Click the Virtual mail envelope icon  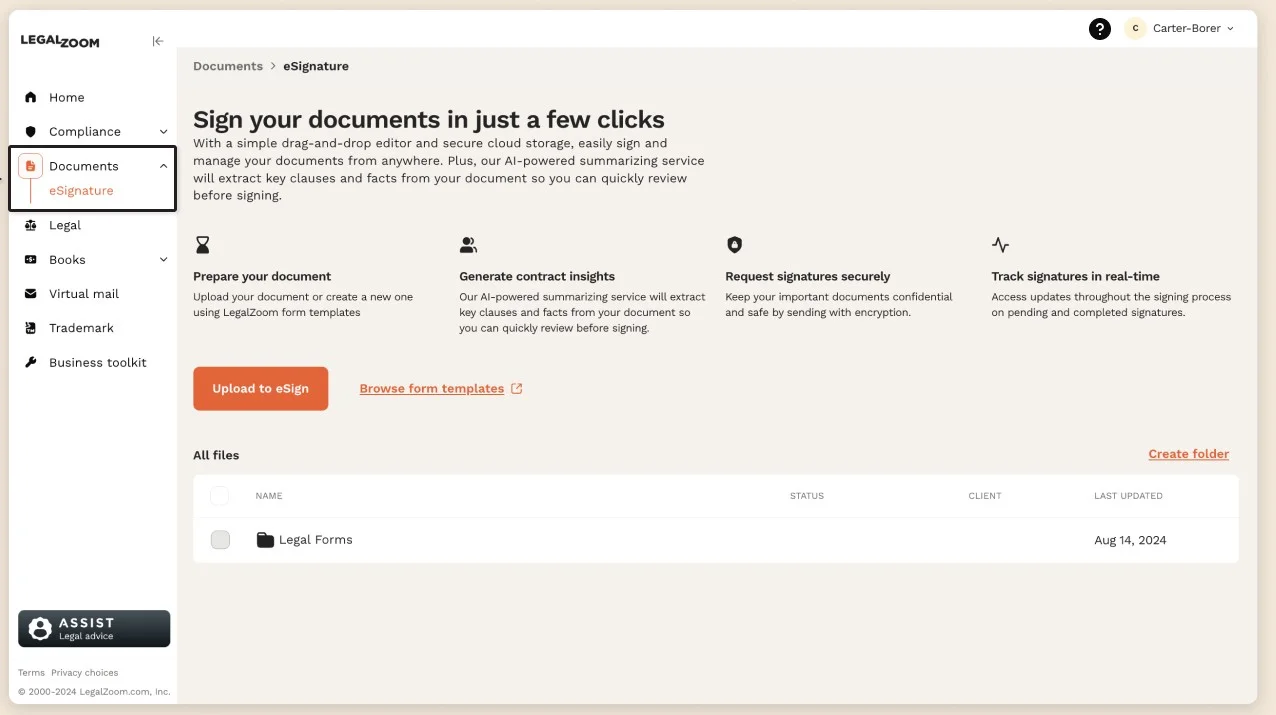tap(30, 294)
